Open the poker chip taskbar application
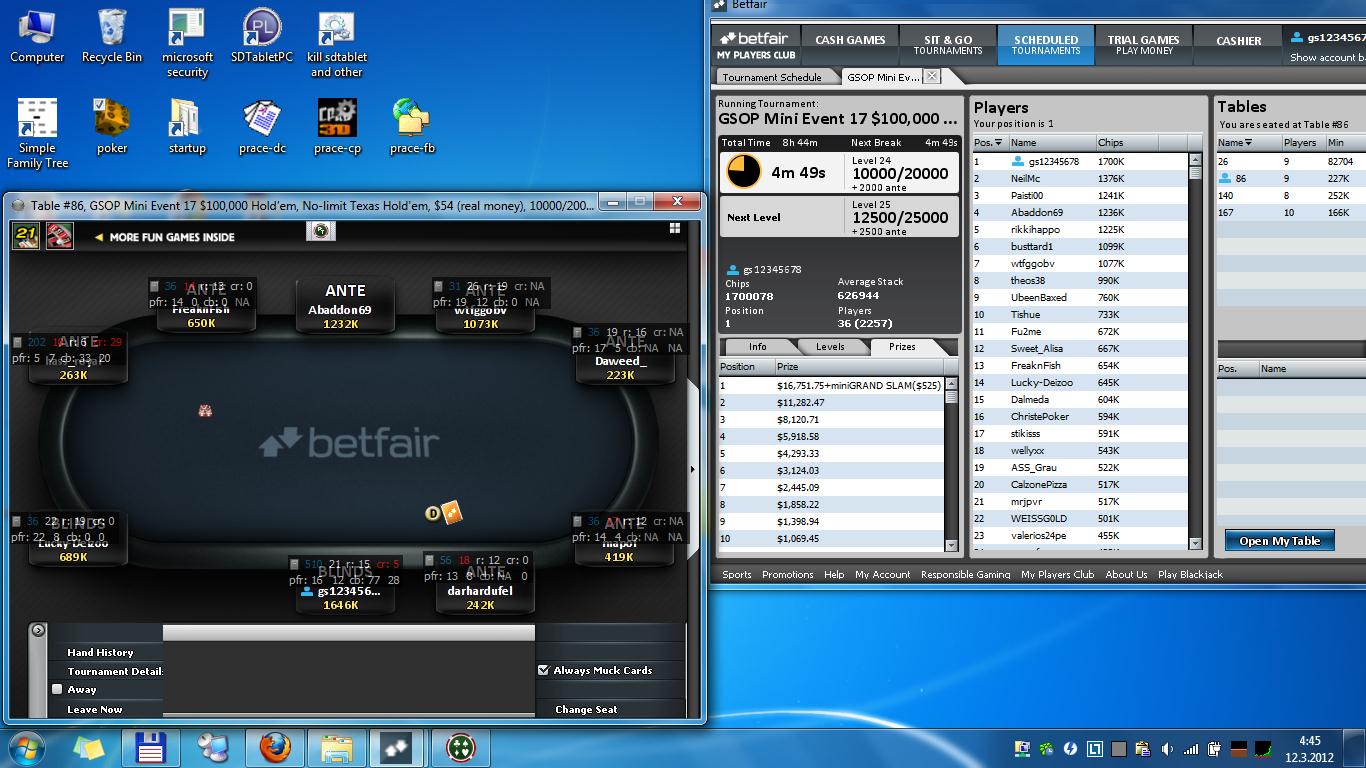This screenshot has width=1366, height=768. point(460,748)
